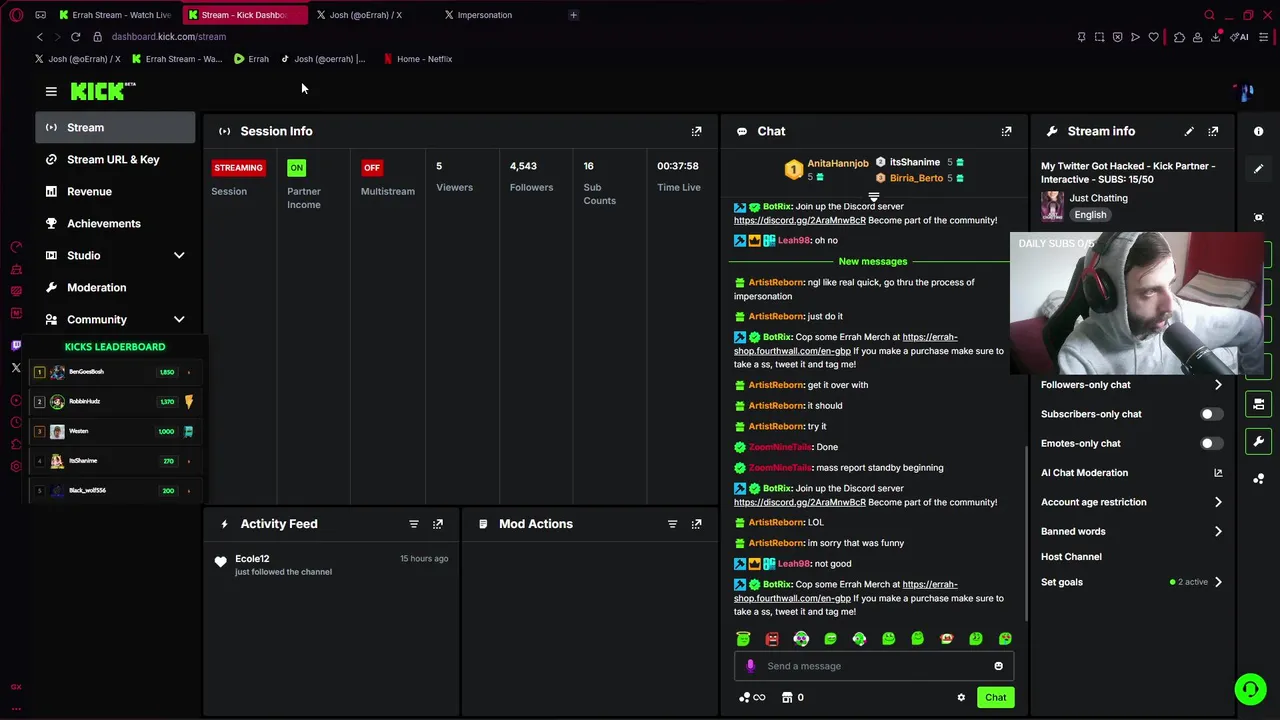Image resolution: width=1280 pixels, height=720 pixels.
Task: Open browser downloads icon
Action: pos(1216,37)
